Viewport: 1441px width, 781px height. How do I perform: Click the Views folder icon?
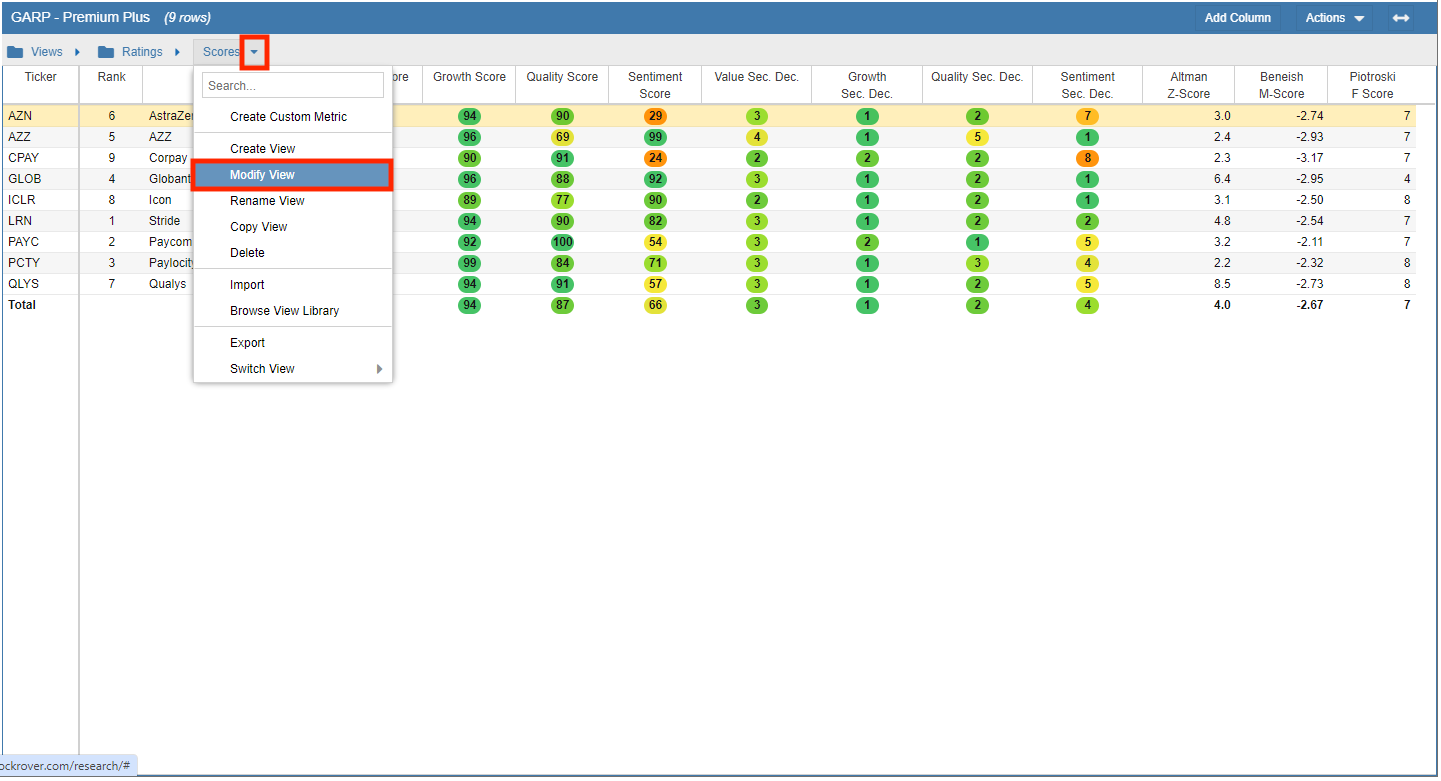pos(15,52)
